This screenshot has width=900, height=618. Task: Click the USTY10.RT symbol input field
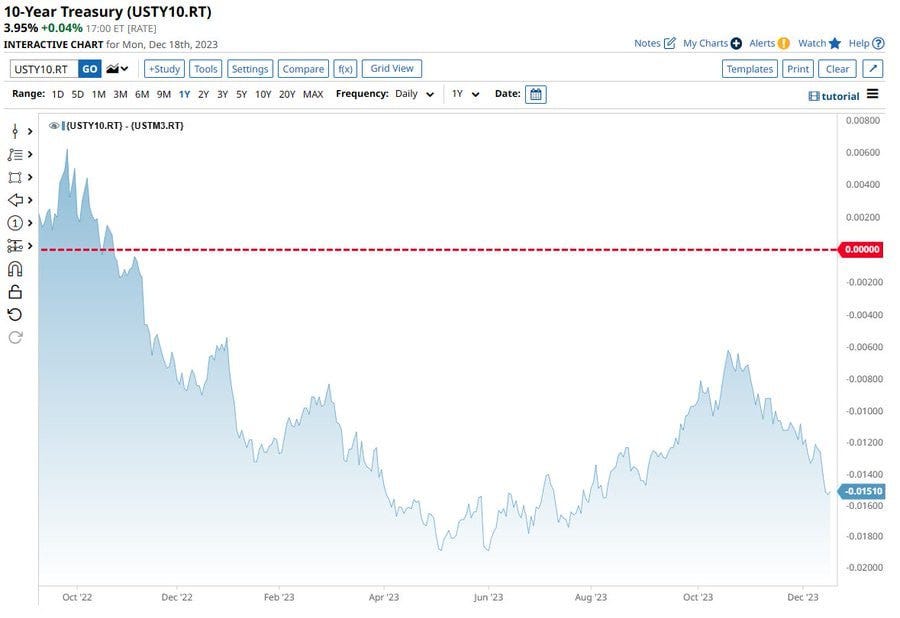[x=42, y=69]
